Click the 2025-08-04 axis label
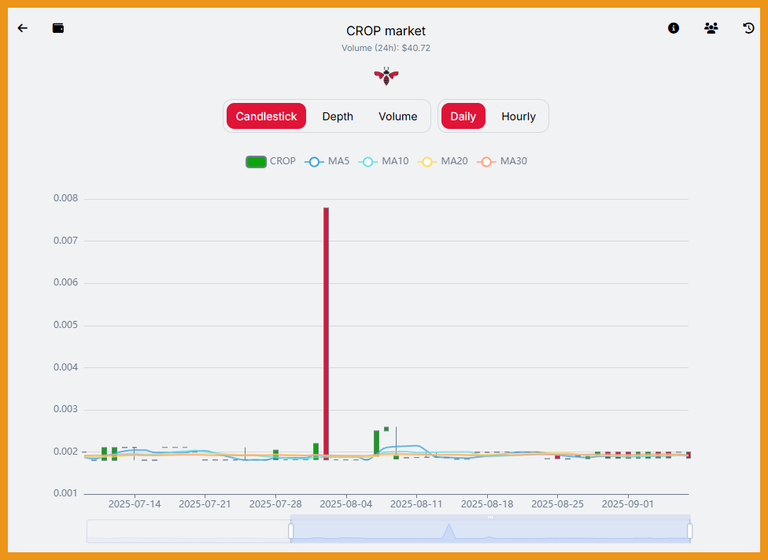The width and height of the screenshot is (768, 560). coord(346,504)
